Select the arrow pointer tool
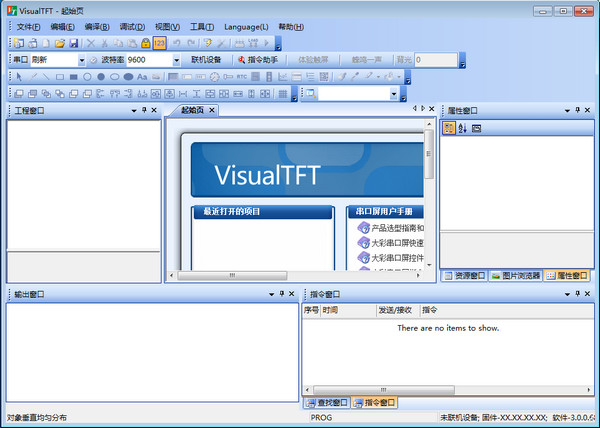600x428 pixels. [19, 77]
